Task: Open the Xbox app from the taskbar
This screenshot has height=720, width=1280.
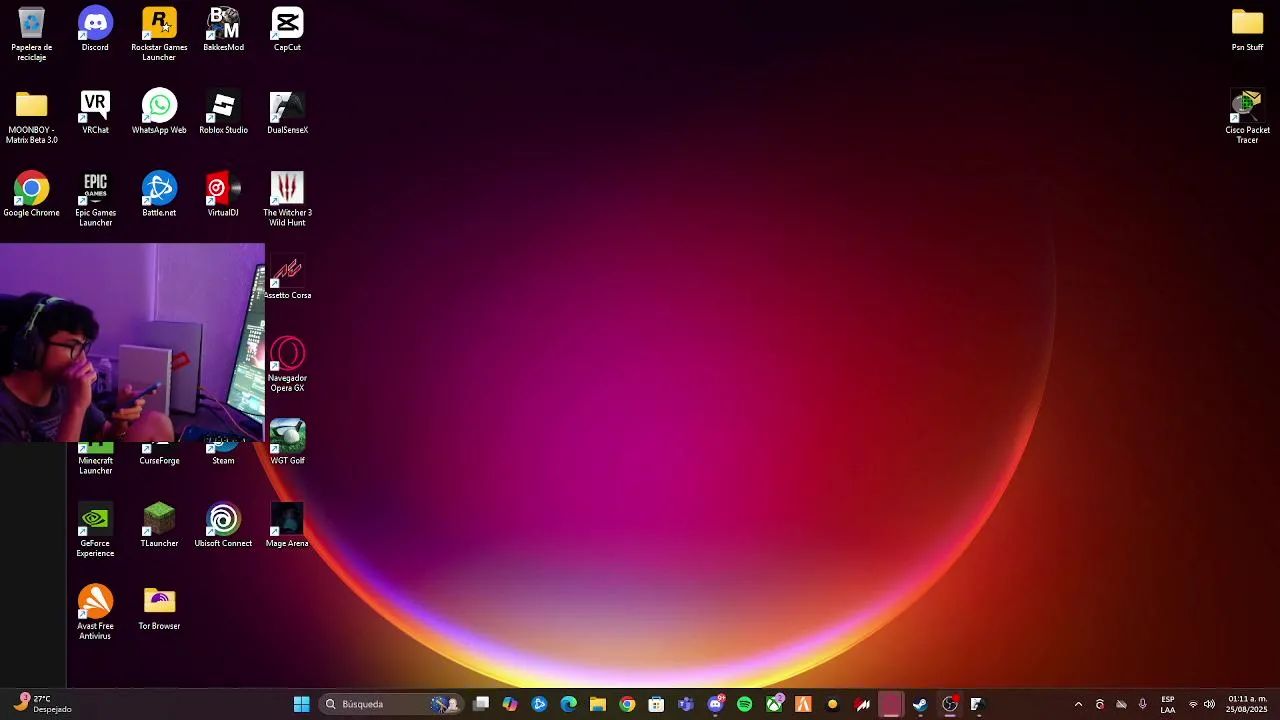Action: point(774,704)
